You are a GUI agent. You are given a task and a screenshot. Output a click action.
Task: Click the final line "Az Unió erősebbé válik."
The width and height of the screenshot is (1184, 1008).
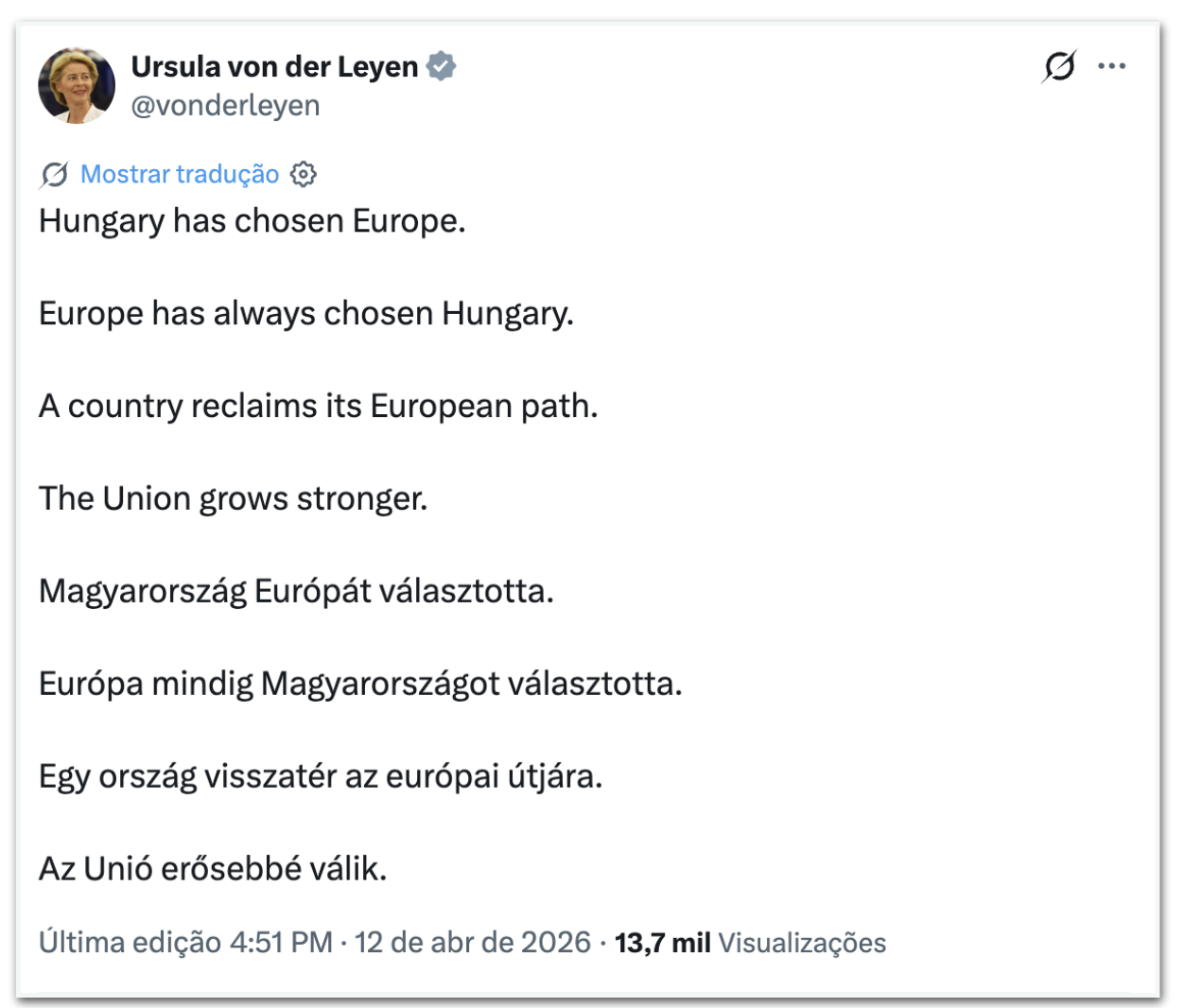point(213,868)
